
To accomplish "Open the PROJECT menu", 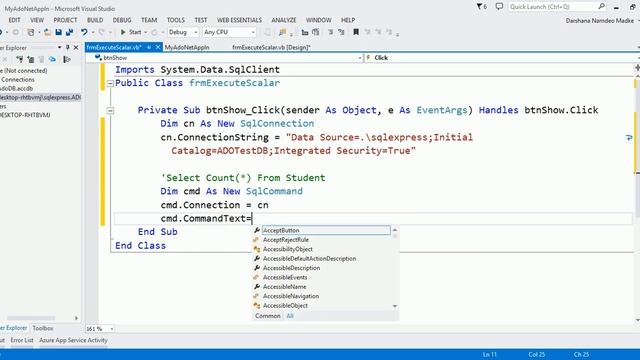I will (65, 20).
